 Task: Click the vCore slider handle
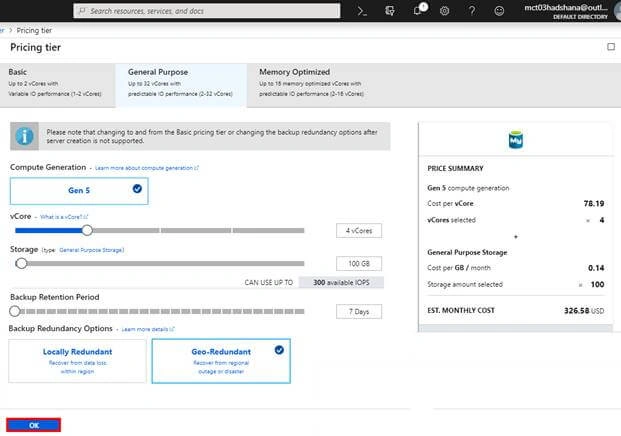87,230
